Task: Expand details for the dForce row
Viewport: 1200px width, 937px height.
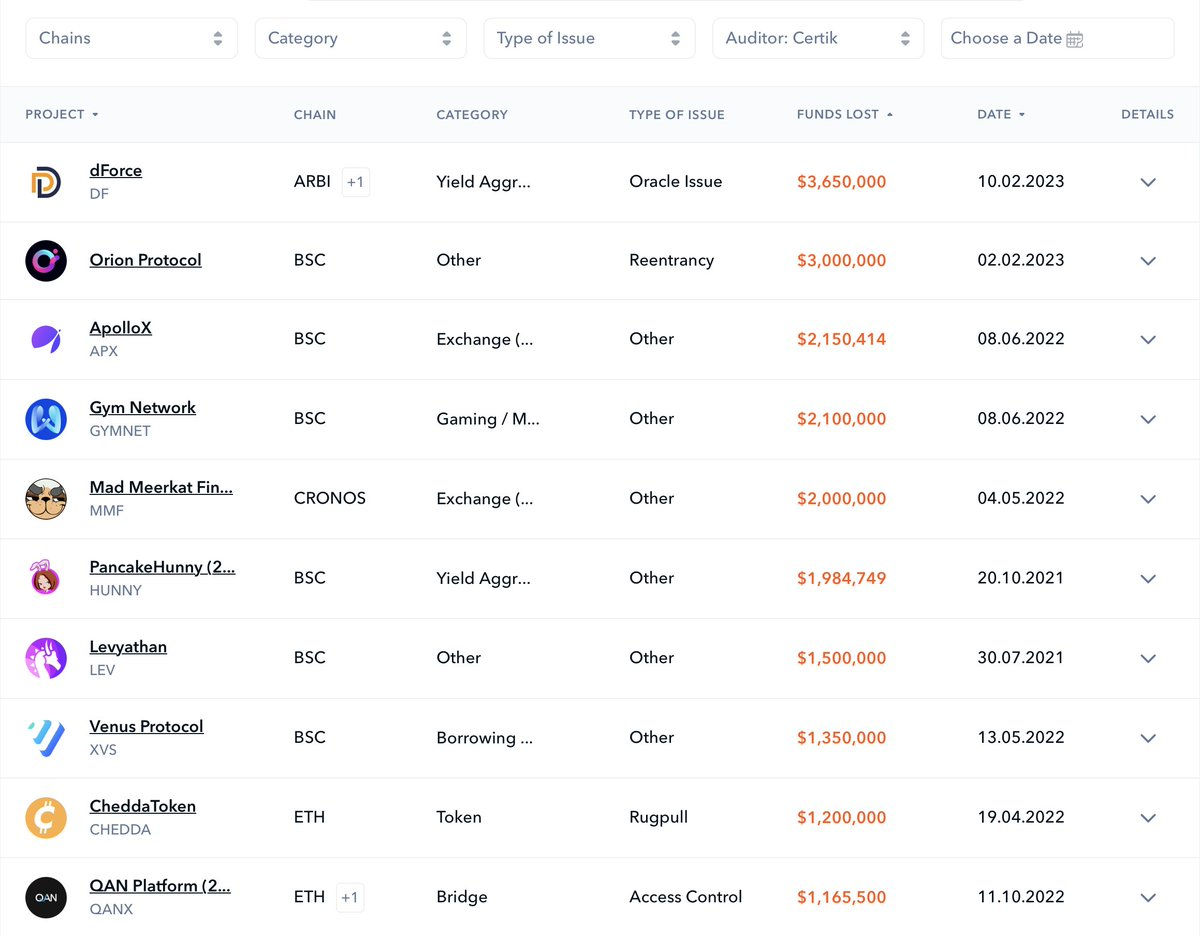Action: (x=1148, y=182)
